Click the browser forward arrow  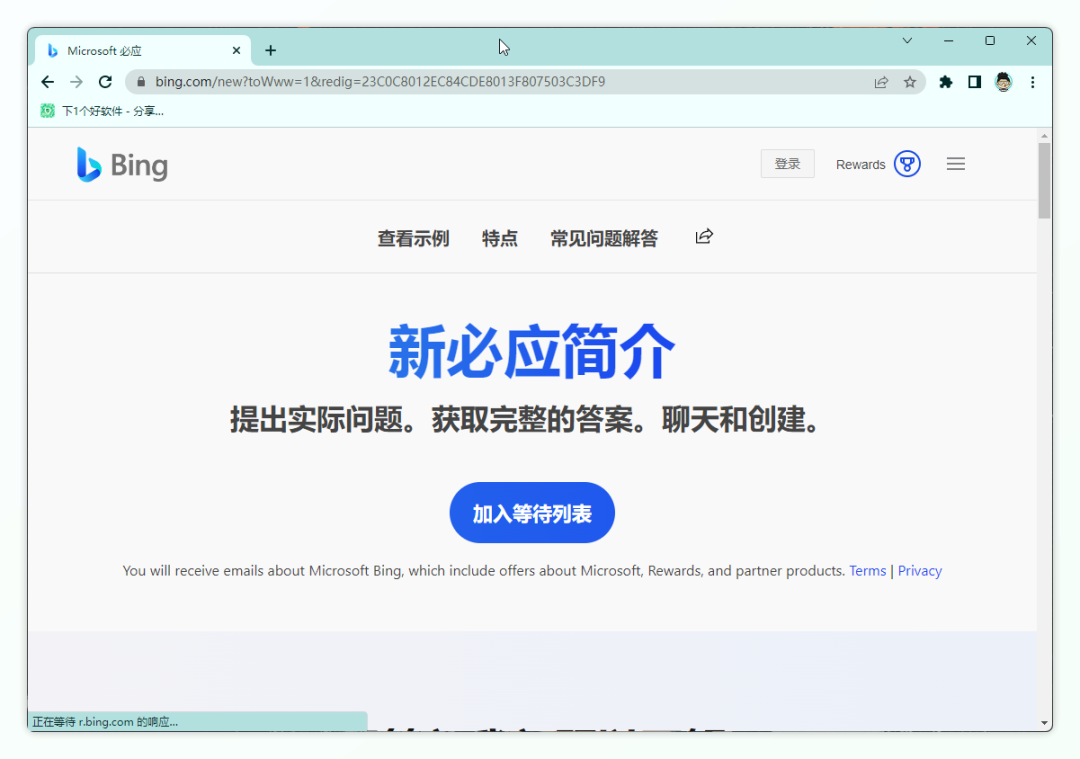(76, 82)
